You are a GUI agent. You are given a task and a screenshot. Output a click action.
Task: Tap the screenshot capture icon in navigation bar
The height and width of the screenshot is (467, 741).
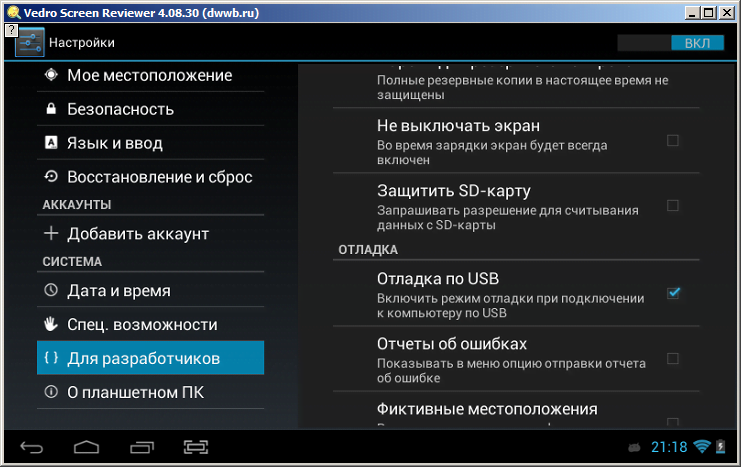pos(196,445)
